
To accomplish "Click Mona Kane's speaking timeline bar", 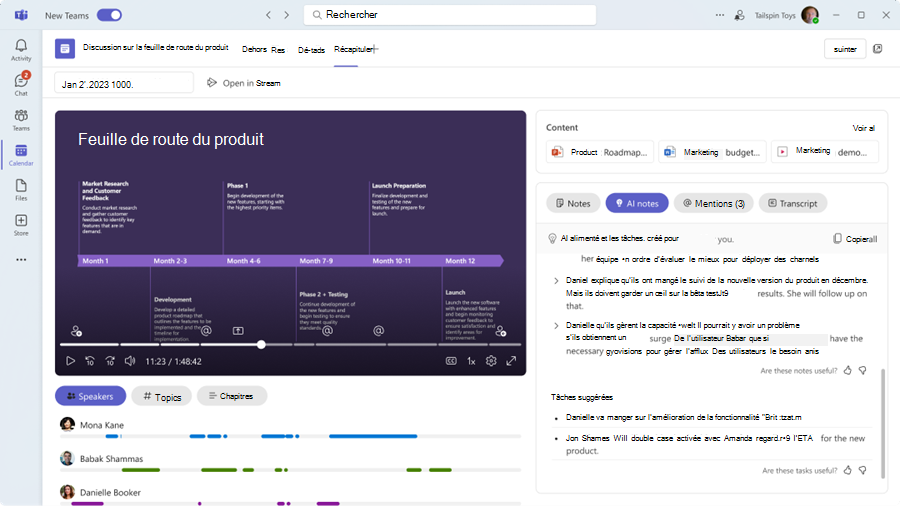I will [290, 436].
